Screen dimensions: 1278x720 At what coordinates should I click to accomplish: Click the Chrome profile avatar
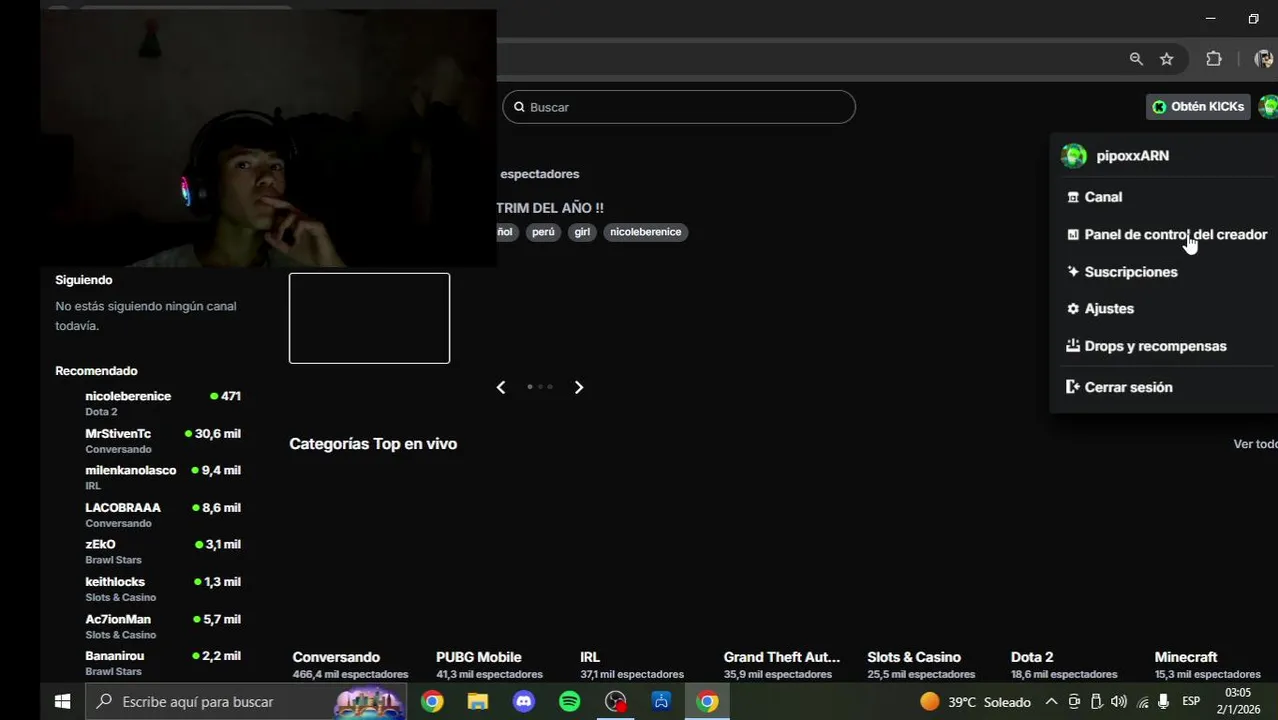[1263, 59]
